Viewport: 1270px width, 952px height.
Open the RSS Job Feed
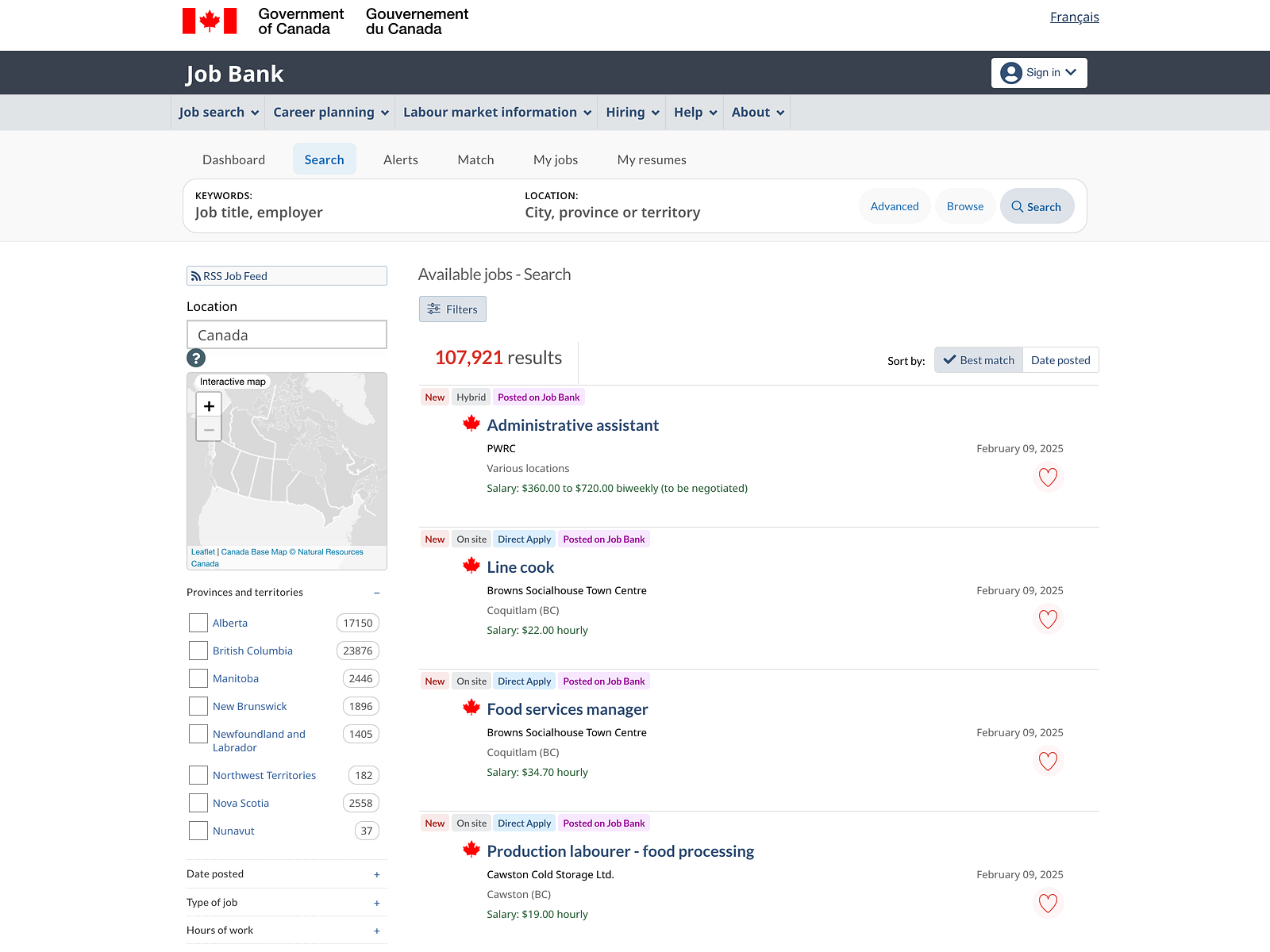[x=287, y=276]
